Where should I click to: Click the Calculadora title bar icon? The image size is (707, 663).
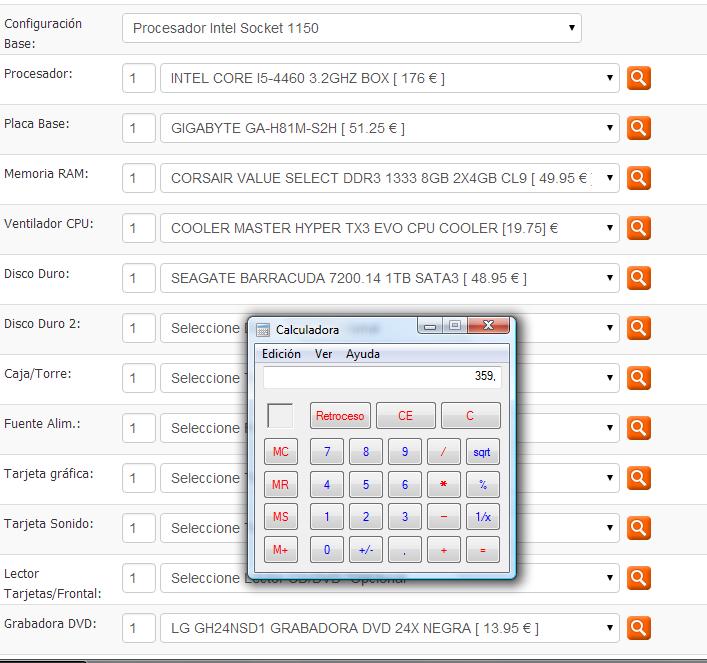coord(263,330)
